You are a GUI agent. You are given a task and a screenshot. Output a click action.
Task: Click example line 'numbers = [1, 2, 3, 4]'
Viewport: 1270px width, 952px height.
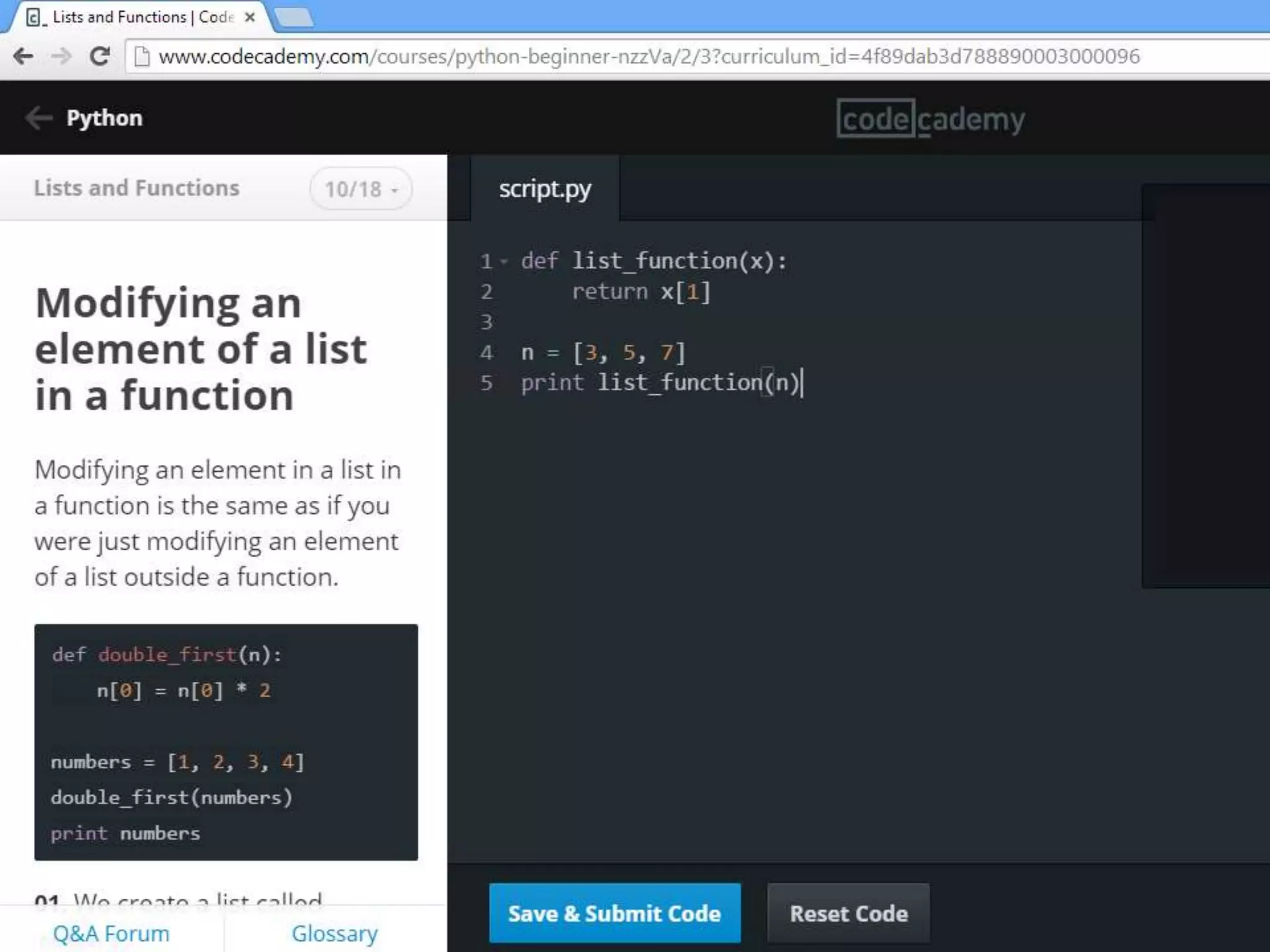178,762
